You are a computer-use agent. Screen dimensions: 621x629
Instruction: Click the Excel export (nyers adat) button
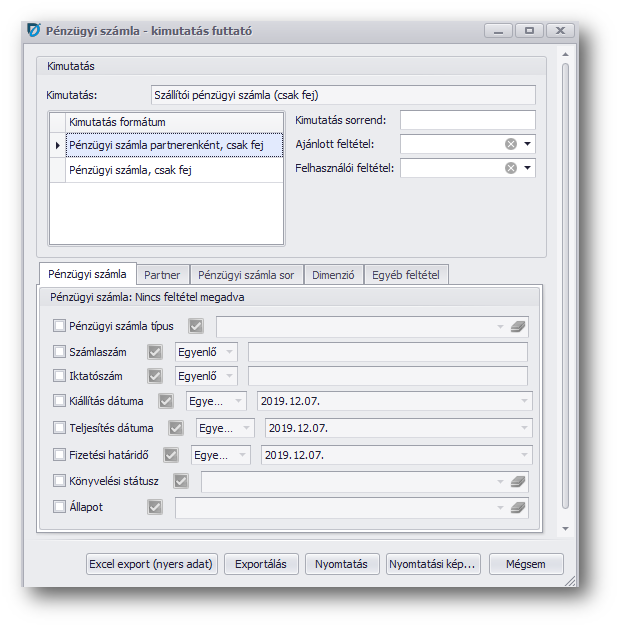point(151,564)
